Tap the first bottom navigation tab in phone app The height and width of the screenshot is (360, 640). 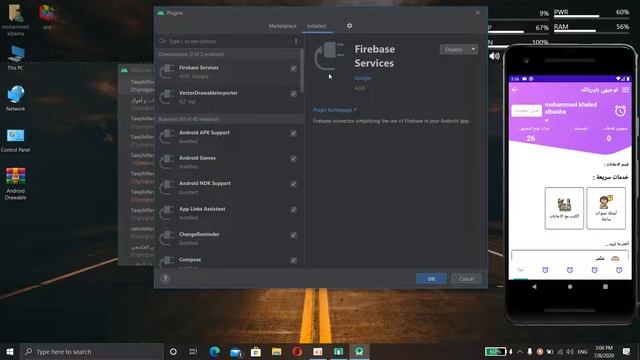click(x=520, y=270)
